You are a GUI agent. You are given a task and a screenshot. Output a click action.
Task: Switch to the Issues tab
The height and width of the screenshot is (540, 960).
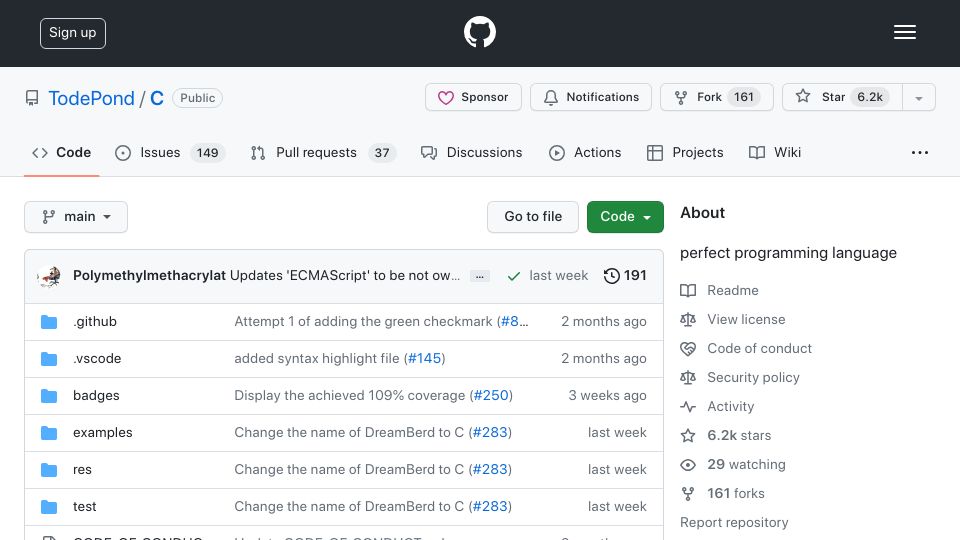tap(170, 152)
